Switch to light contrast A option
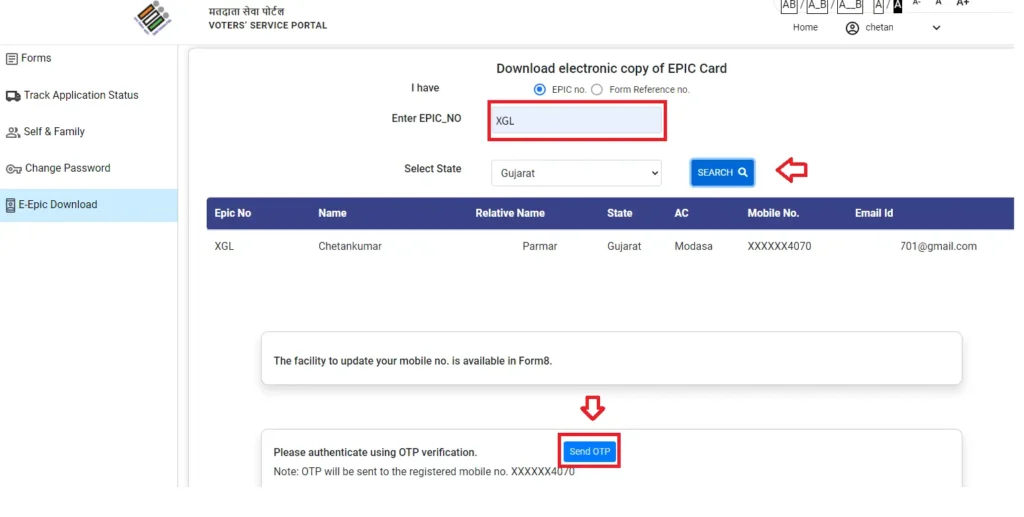Image resolution: width=1024 pixels, height=517 pixels. 878,5
